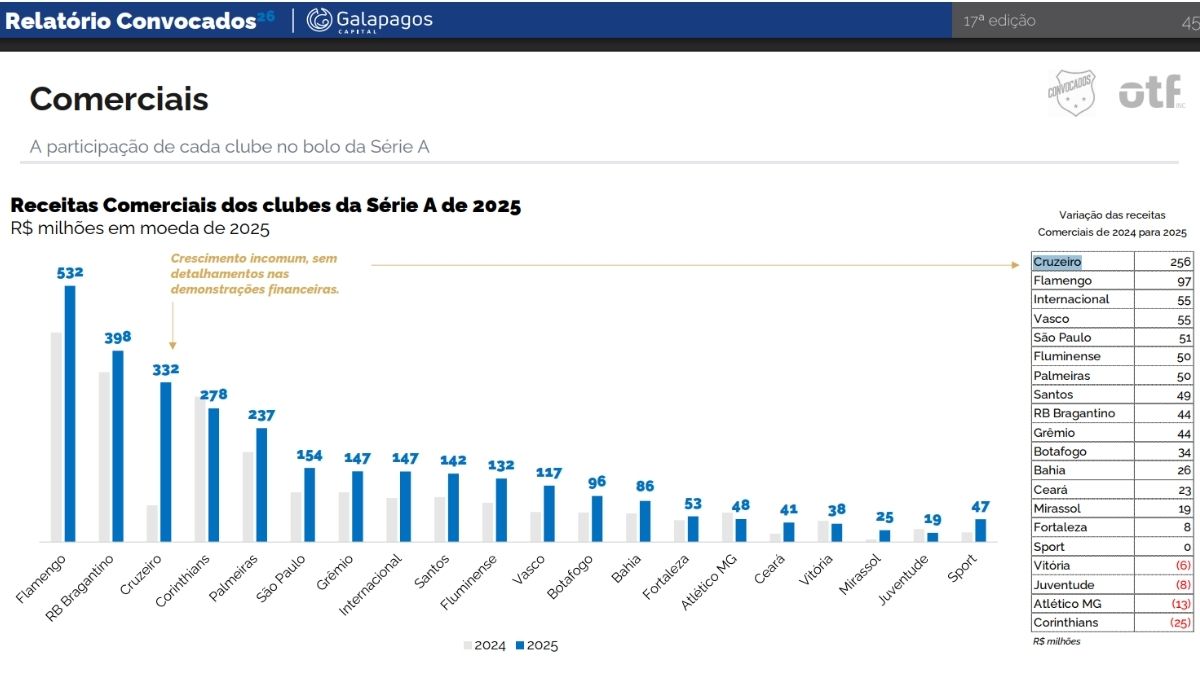Viewport: 1200px width, 675px height.
Task: Click 'Internacional' in the variation table
Action: coord(1071,299)
